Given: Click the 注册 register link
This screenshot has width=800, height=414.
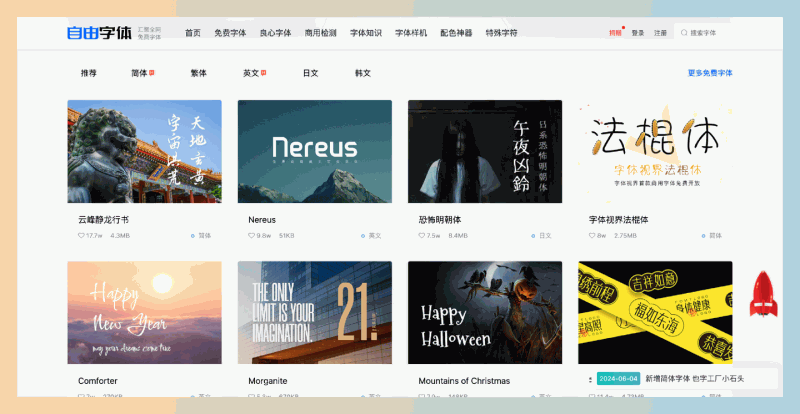Looking at the screenshot, I should pos(660,33).
